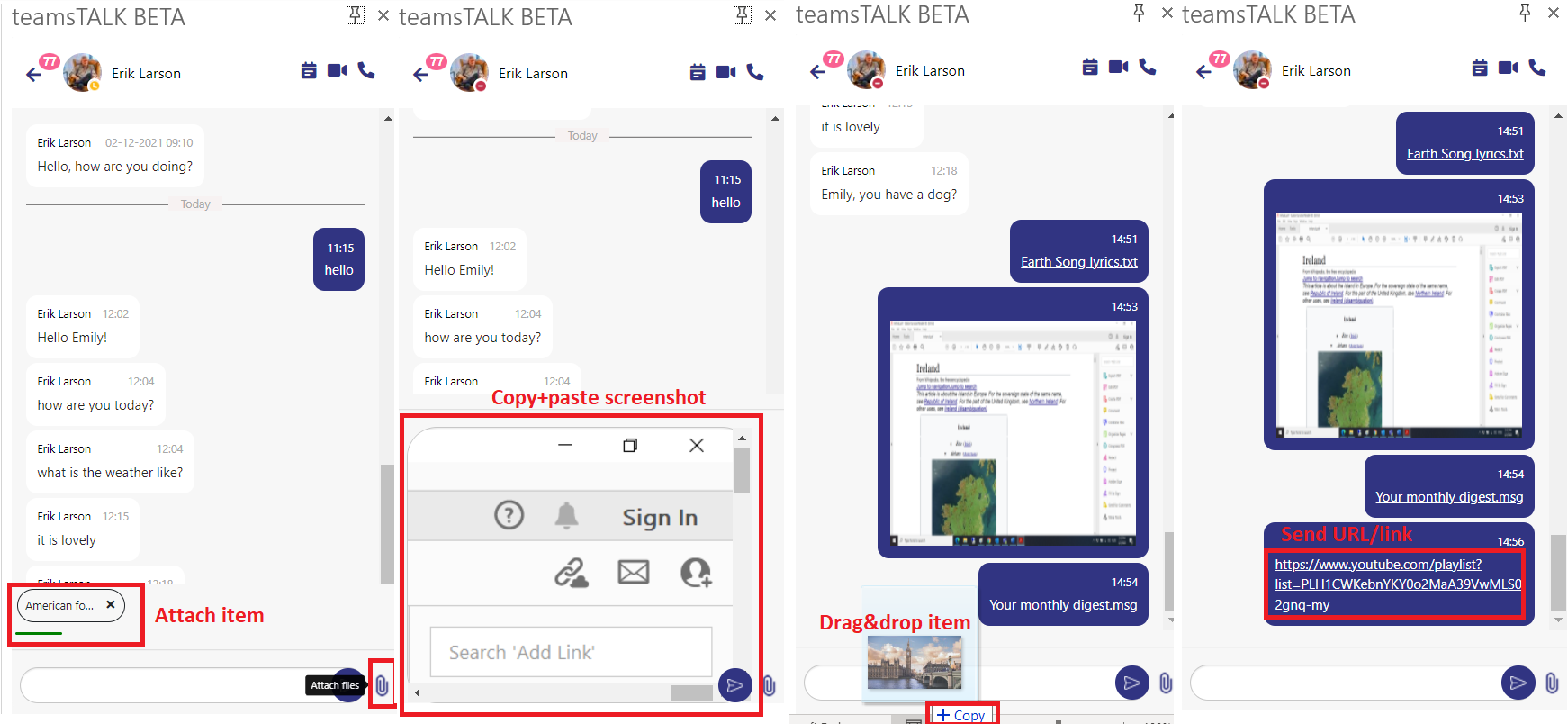Screen dimensions: 1568x724
Task: Click 'Sign In' inside the pasted screenshot
Action: coord(660,518)
